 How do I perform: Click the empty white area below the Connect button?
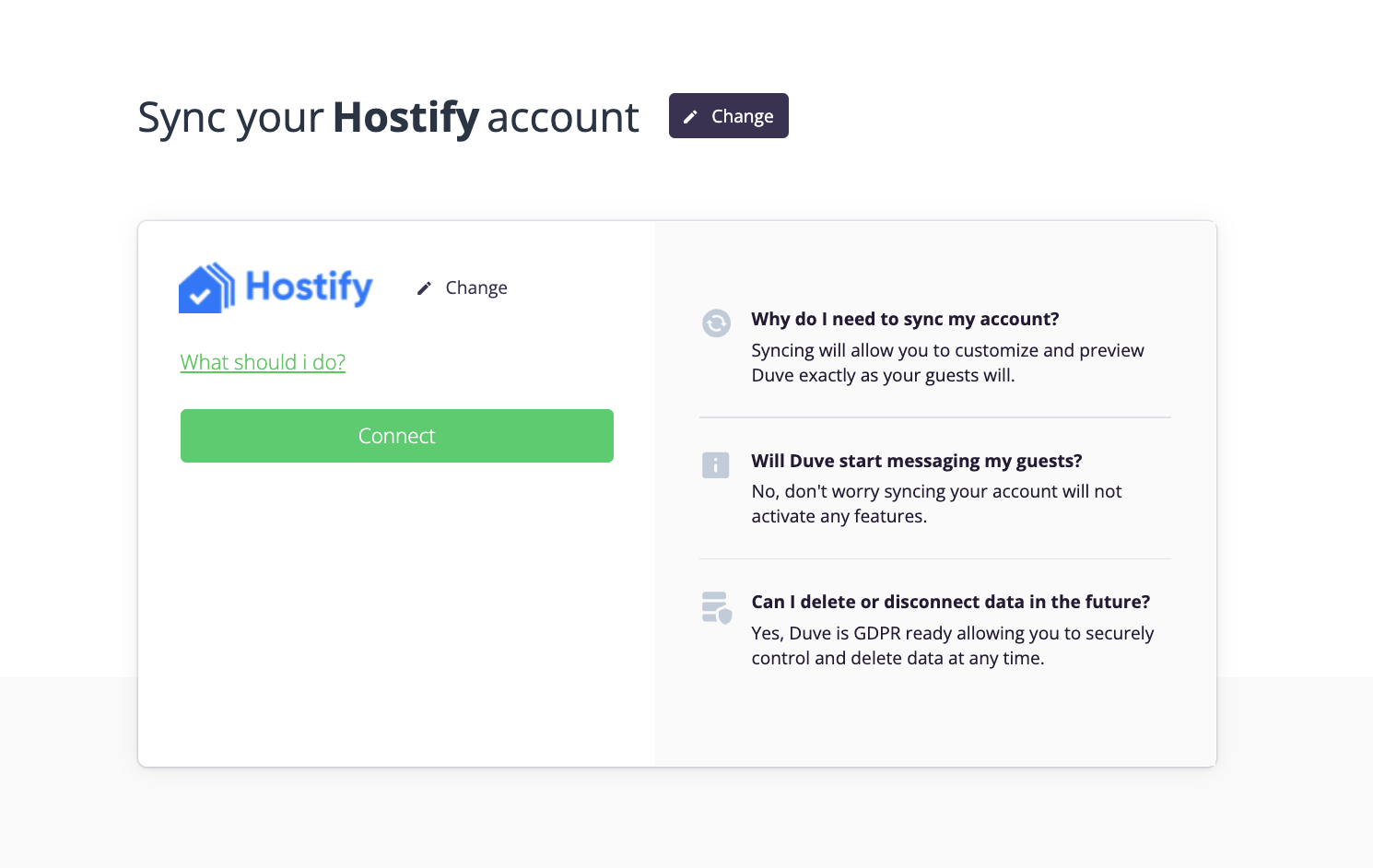click(x=397, y=613)
